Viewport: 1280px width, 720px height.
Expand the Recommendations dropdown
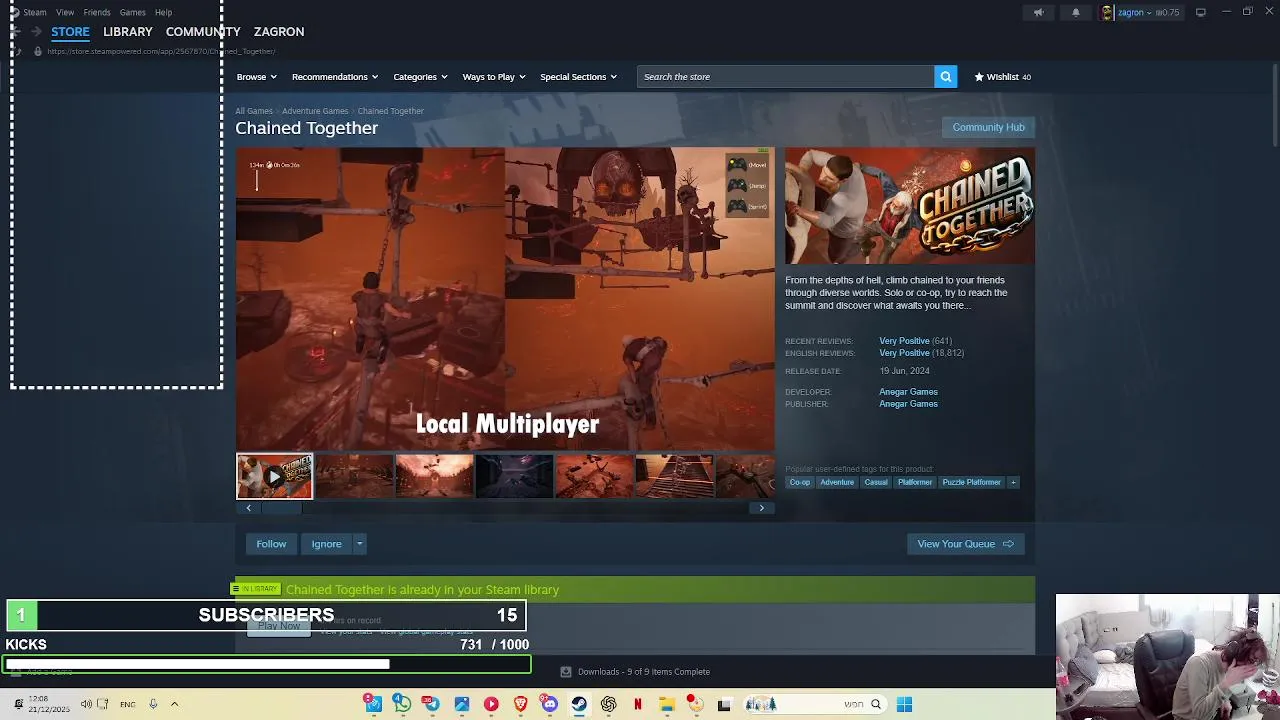tap(335, 77)
